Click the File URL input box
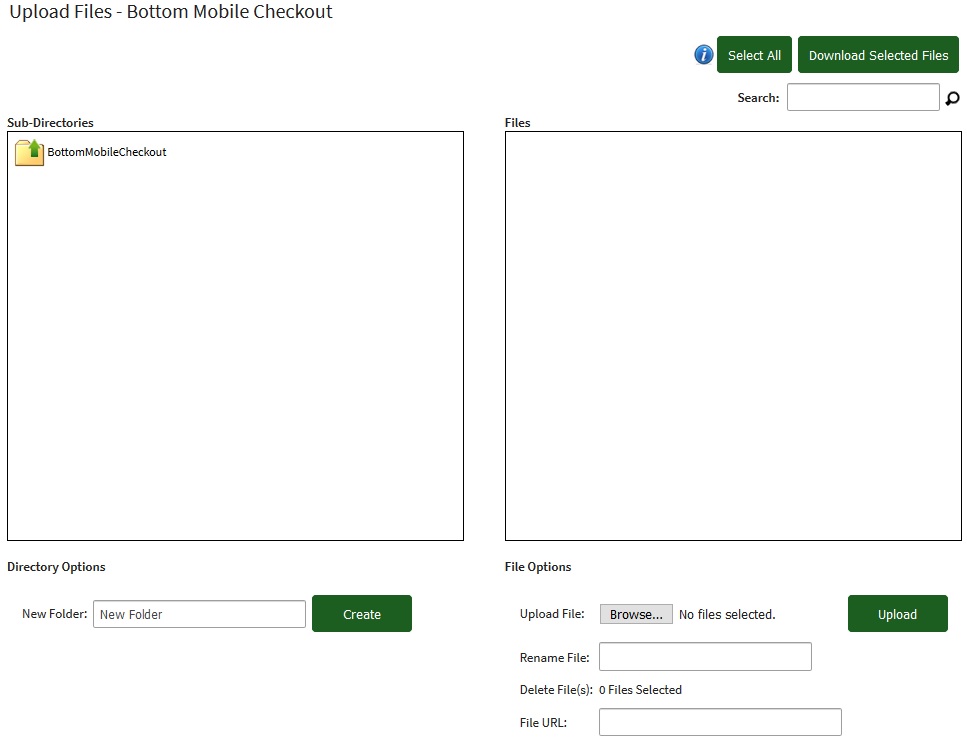The height and width of the screenshot is (742, 967). (720, 722)
